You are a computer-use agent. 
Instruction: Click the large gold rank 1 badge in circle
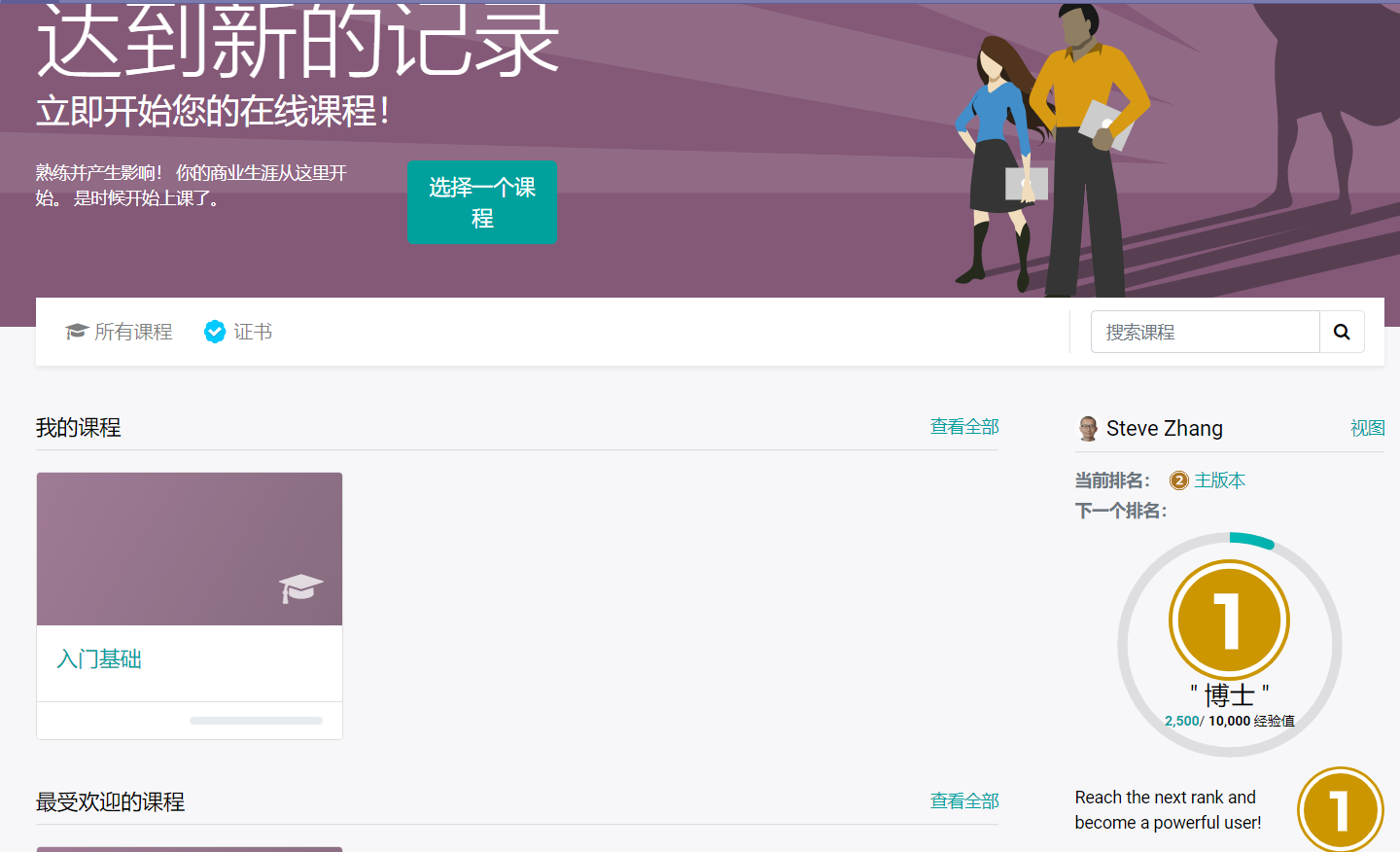1229,621
